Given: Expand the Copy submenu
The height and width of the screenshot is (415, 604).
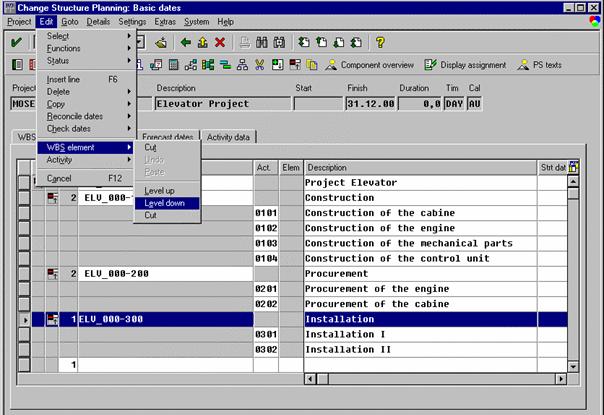Looking at the screenshot, I should click(x=85, y=104).
